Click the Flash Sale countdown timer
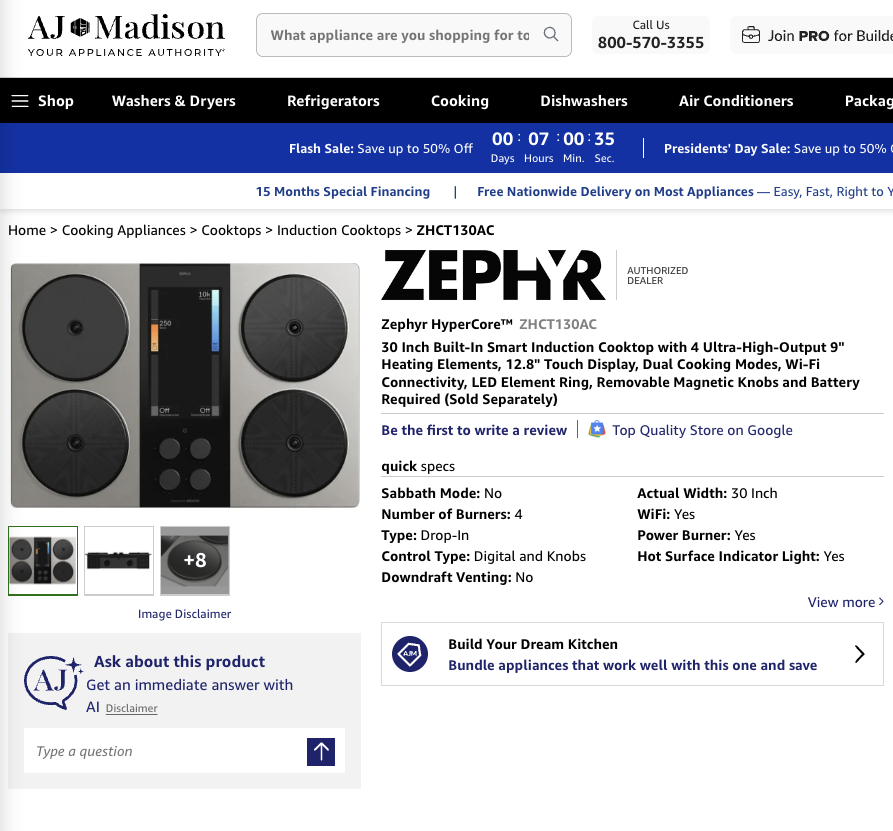 [x=553, y=147]
